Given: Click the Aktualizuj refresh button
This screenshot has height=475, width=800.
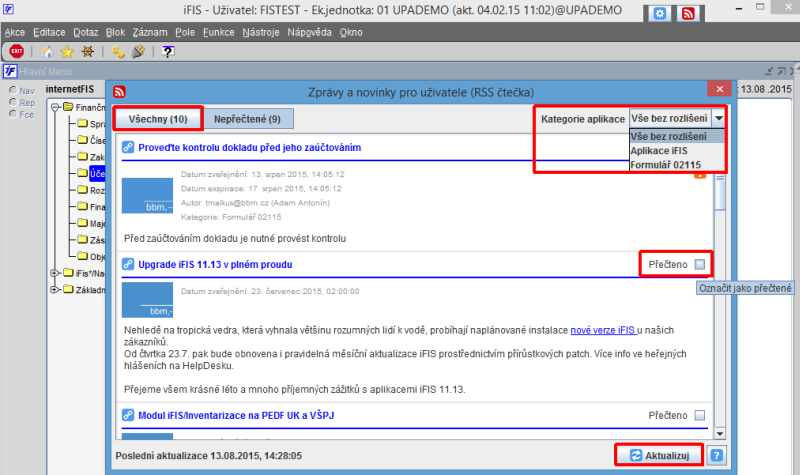Looking at the screenshot, I should pos(660,455).
